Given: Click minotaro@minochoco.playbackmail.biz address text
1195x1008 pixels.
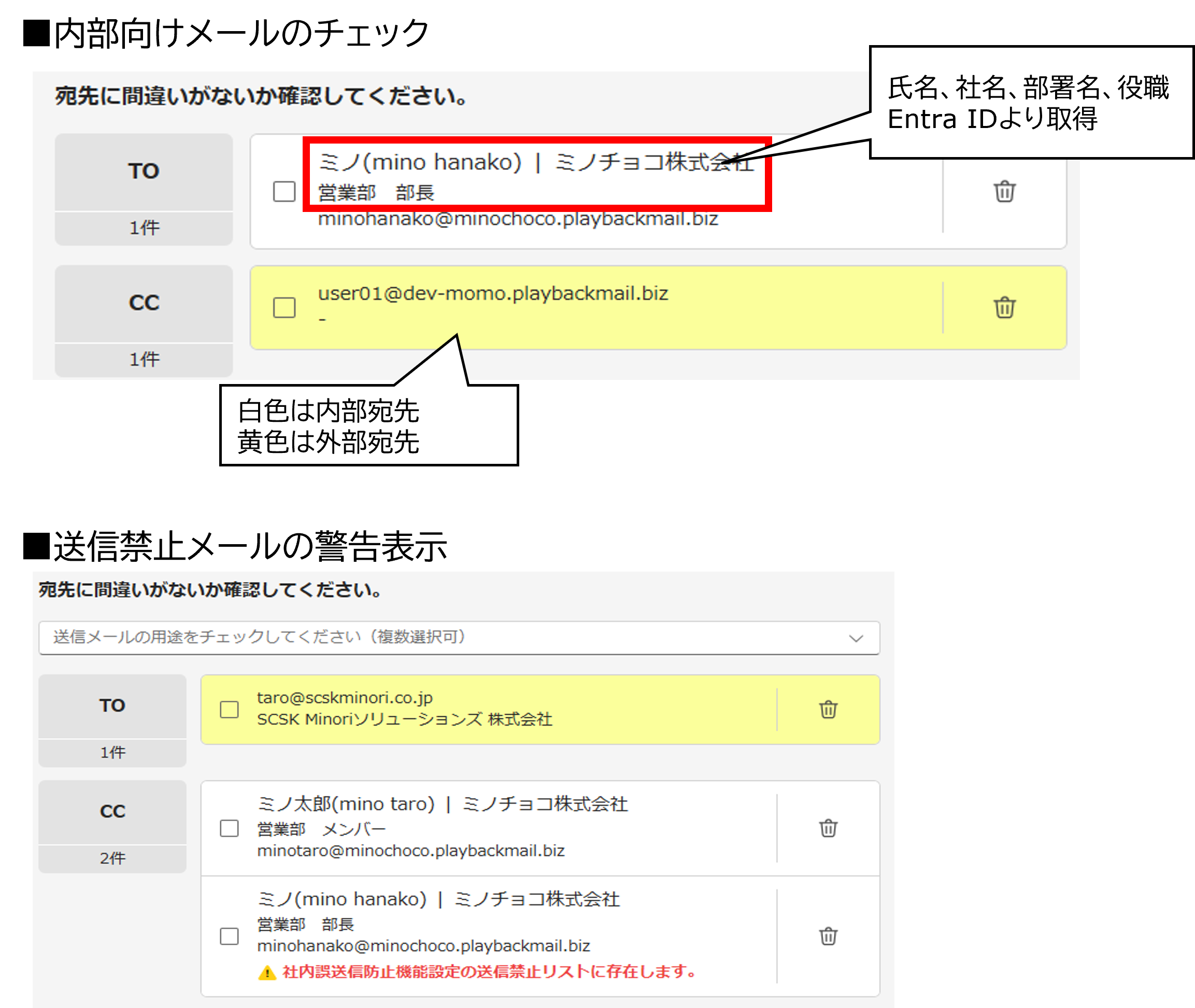Looking at the screenshot, I should point(410,851).
